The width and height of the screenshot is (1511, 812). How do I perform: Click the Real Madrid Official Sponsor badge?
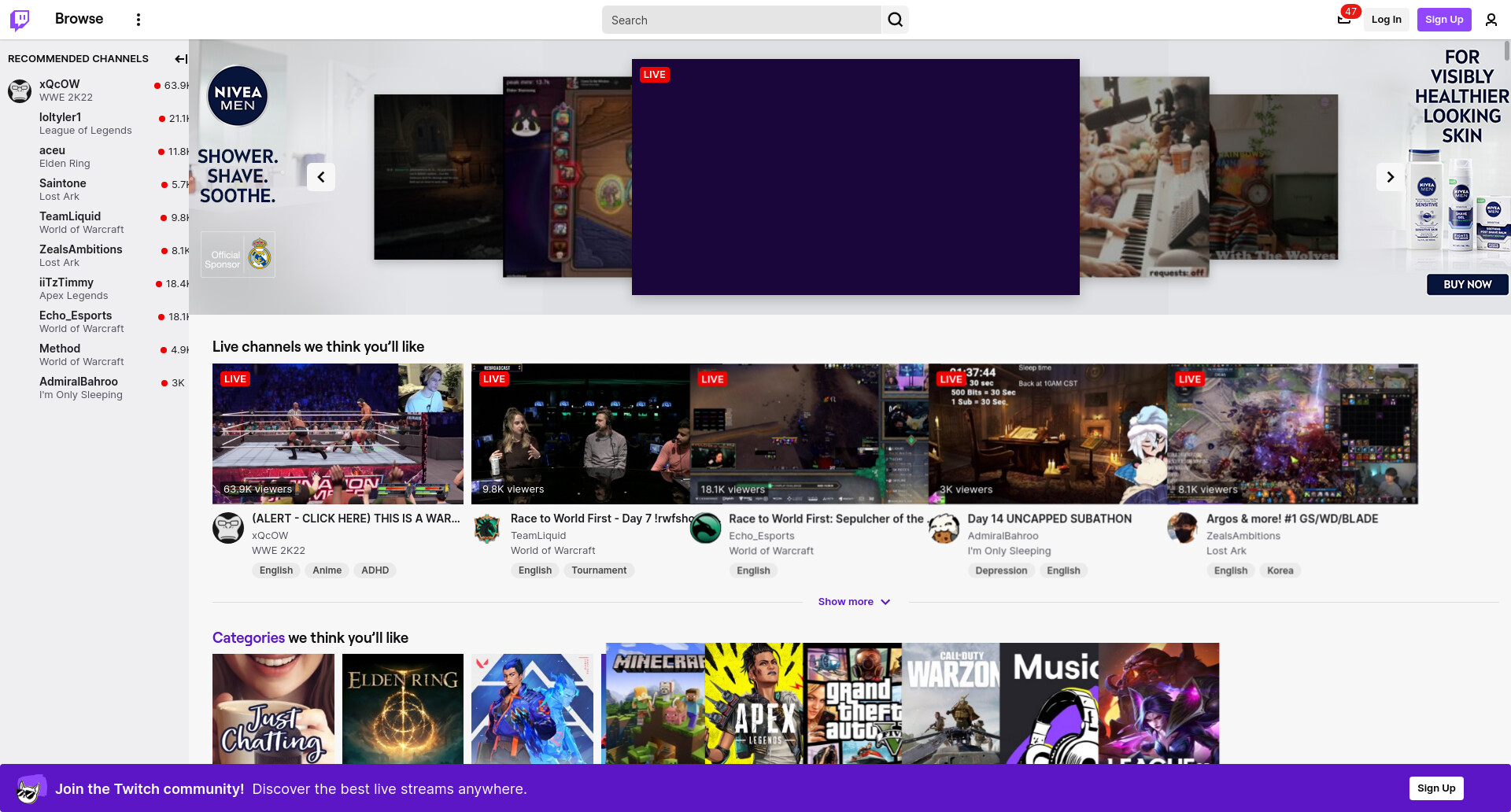click(x=238, y=255)
